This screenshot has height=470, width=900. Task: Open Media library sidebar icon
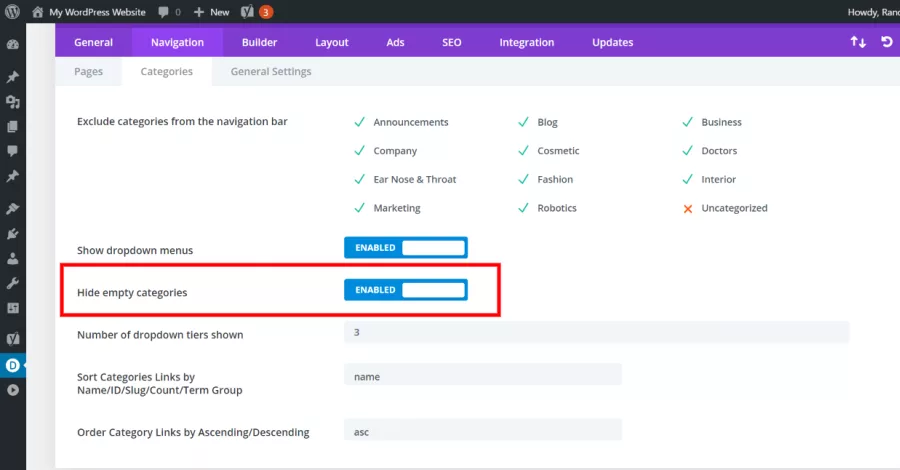click(13, 102)
